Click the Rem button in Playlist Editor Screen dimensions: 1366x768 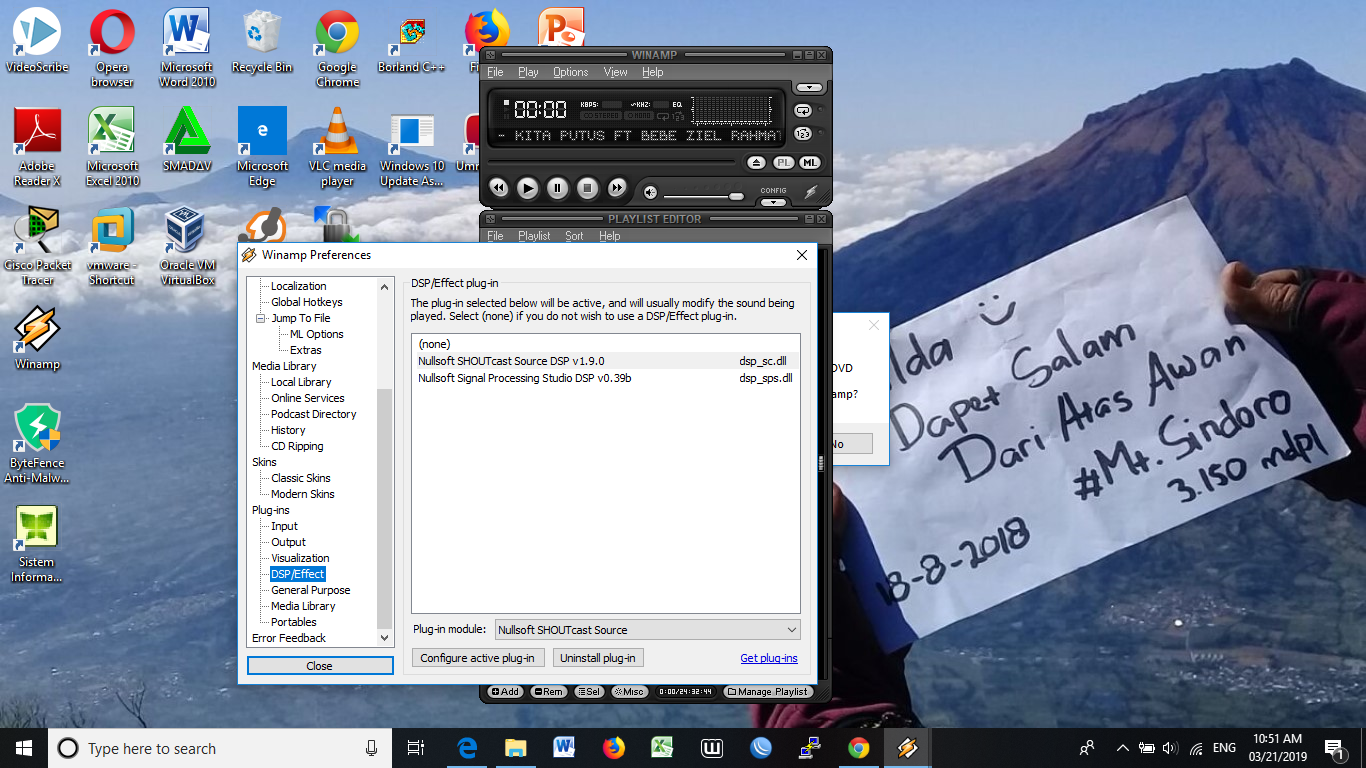[548, 692]
